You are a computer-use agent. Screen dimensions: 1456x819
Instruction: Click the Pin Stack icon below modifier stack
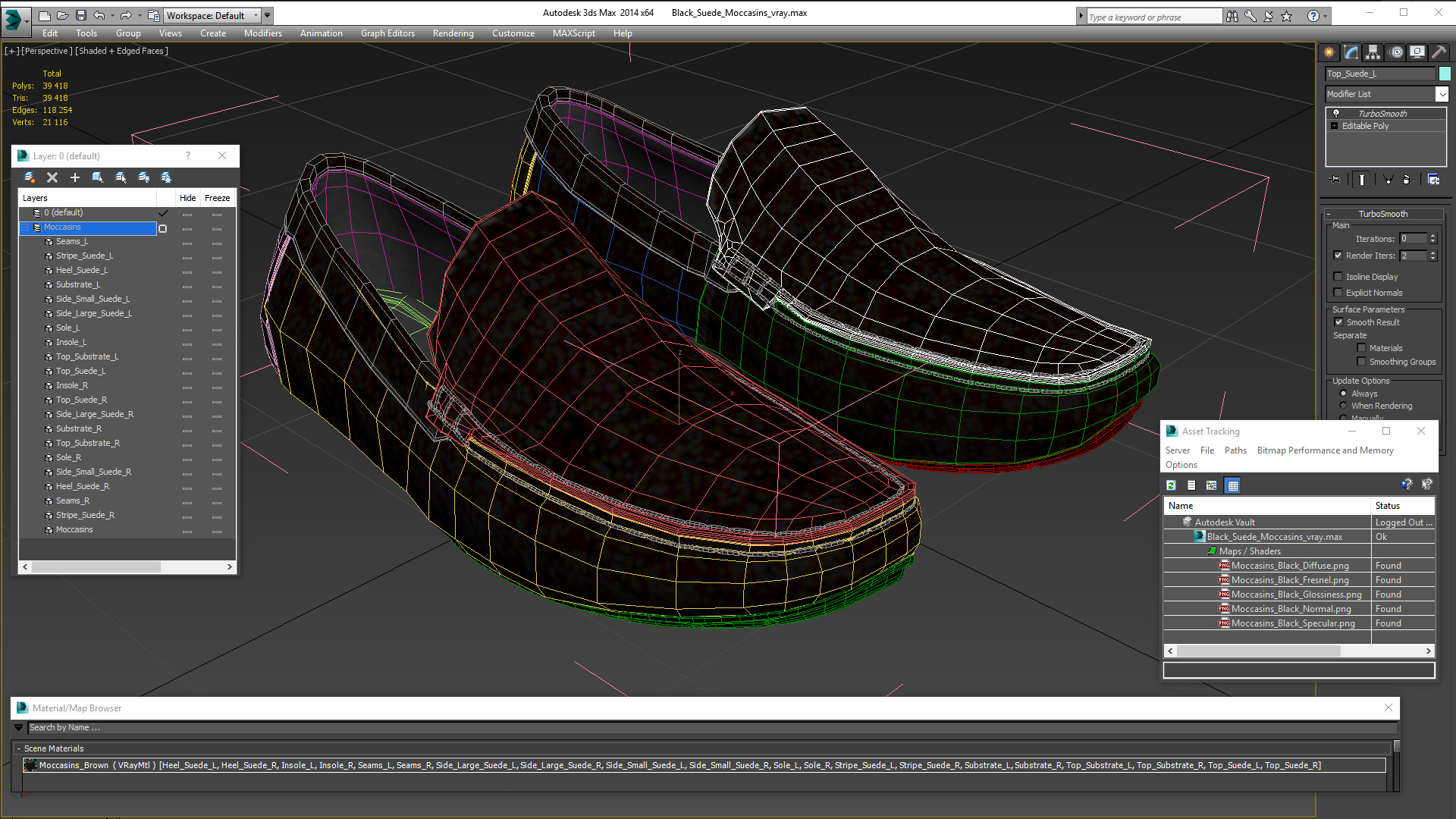pos(1335,180)
